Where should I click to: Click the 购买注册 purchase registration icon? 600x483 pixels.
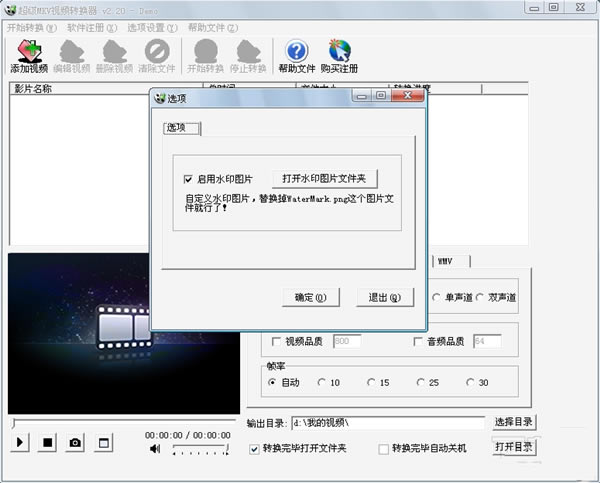337,56
